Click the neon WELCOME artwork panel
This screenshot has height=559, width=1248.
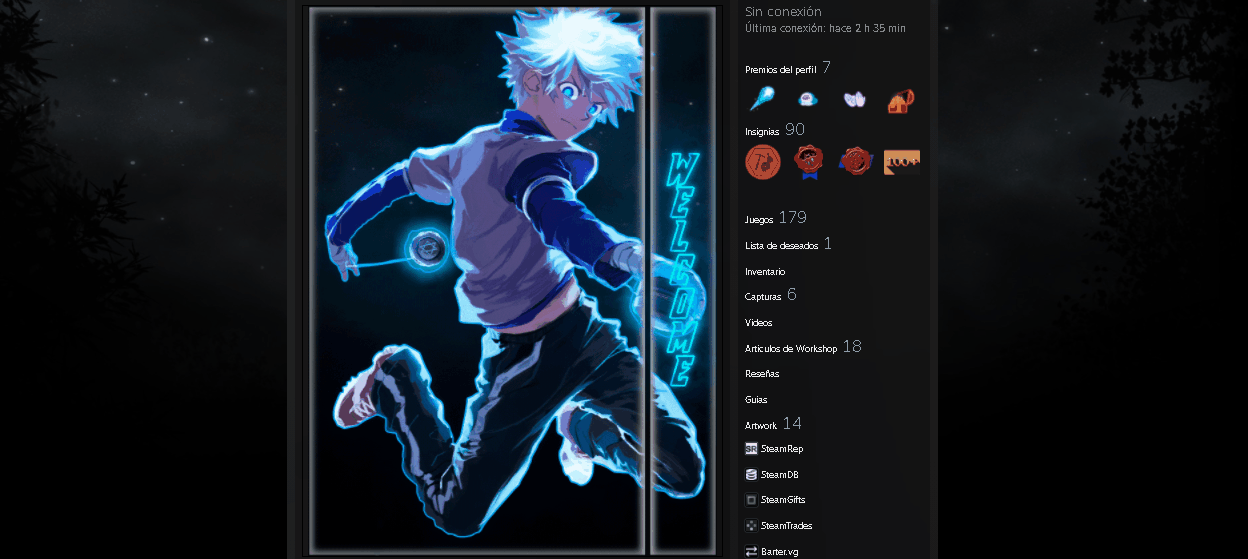tap(683, 280)
